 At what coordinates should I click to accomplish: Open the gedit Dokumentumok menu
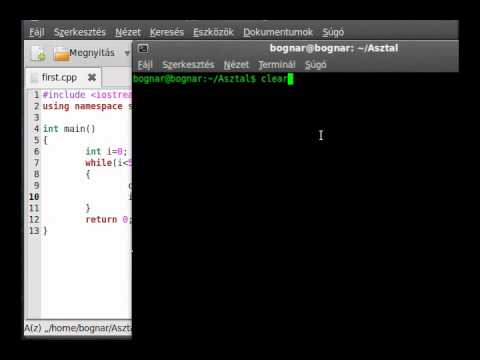pos(278,32)
